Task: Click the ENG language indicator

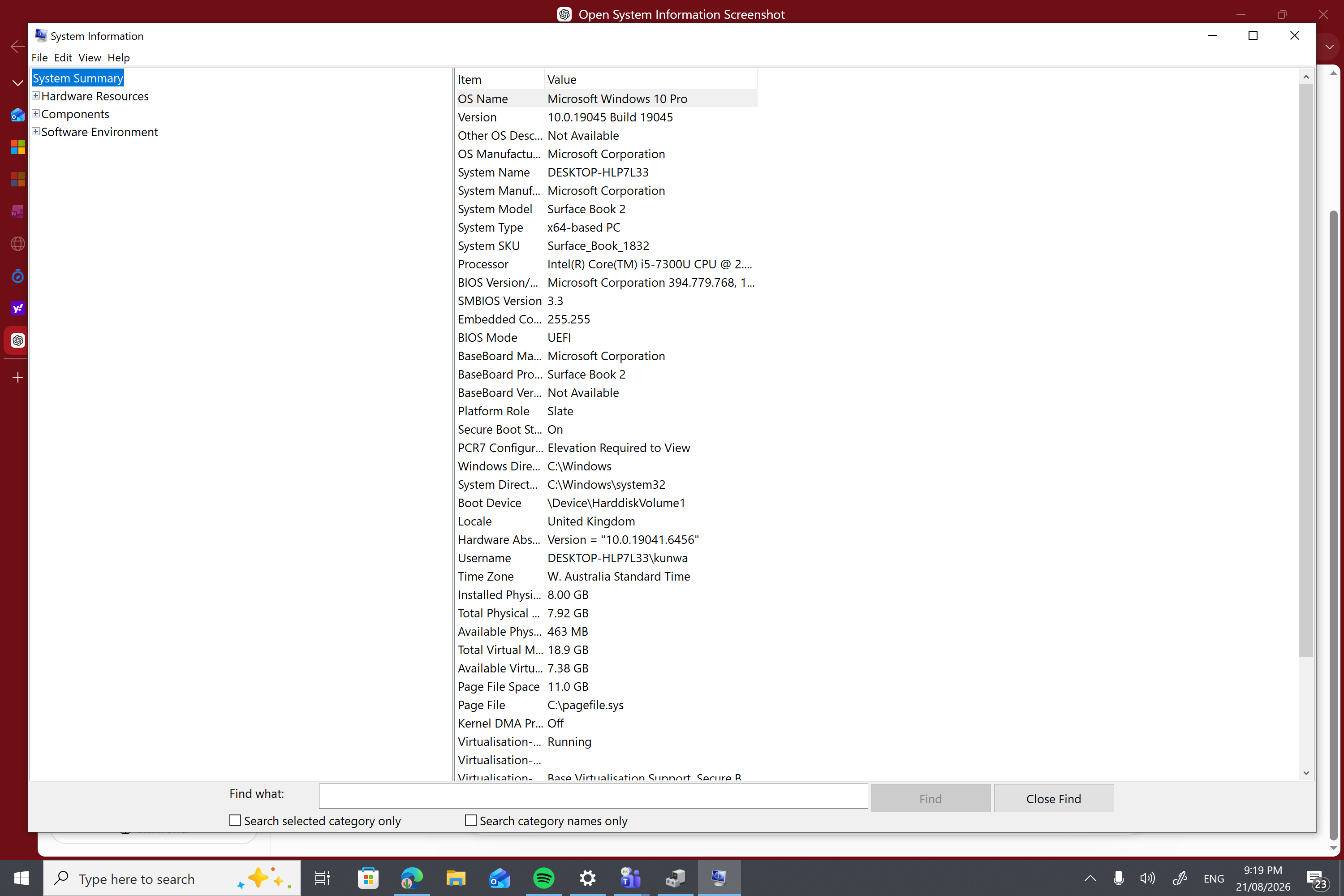Action: coord(1214,879)
